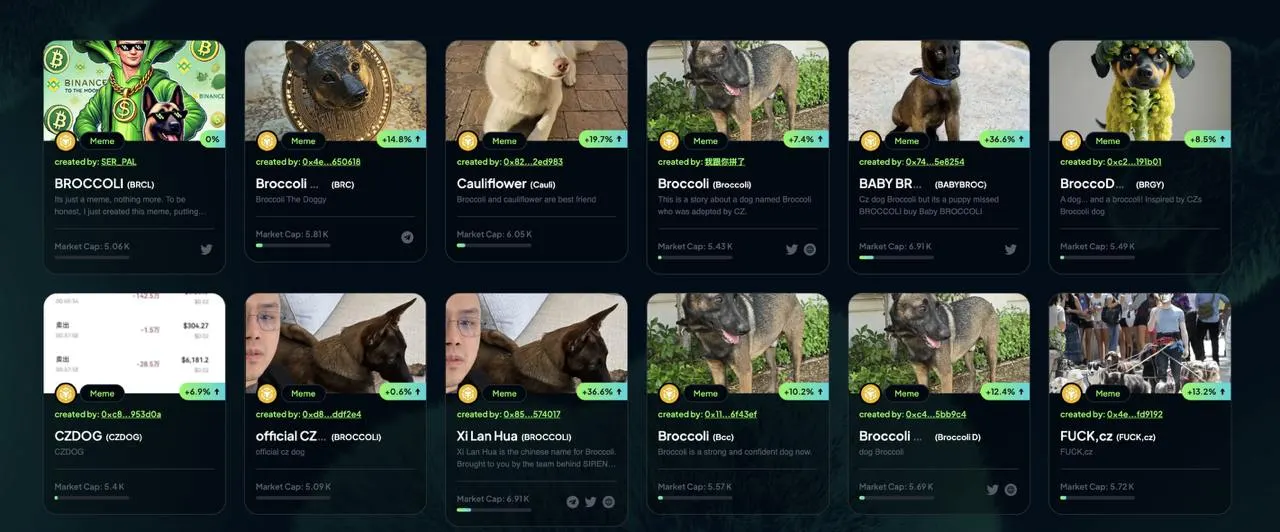Open website globe icon on Broccoli (Broccoli) card
The height and width of the screenshot is (532, 1280).
(x=810, y=250)
